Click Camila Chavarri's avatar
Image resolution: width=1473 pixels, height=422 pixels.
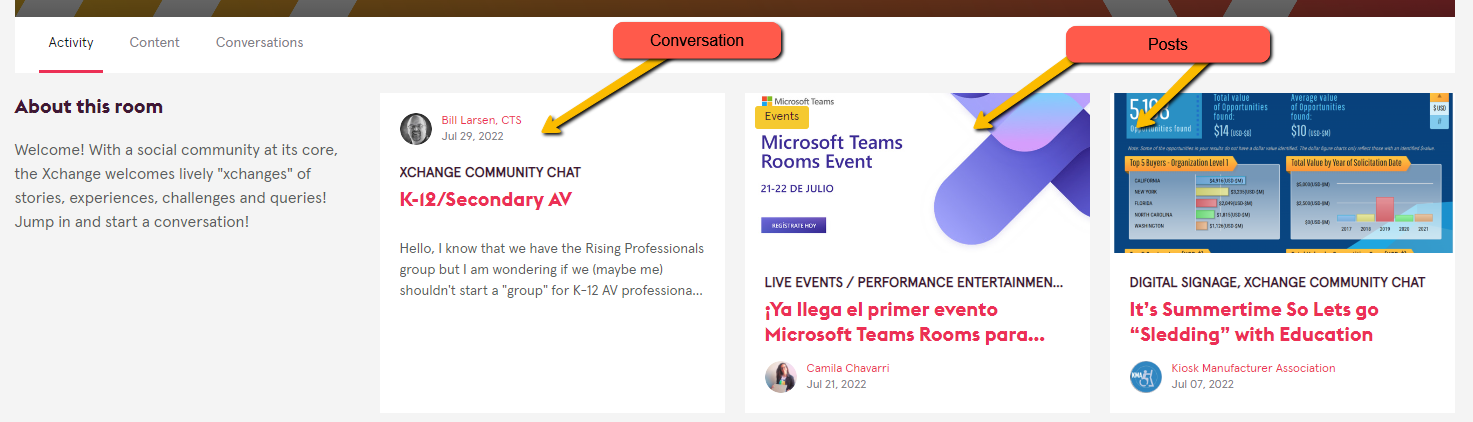point(781,377)
